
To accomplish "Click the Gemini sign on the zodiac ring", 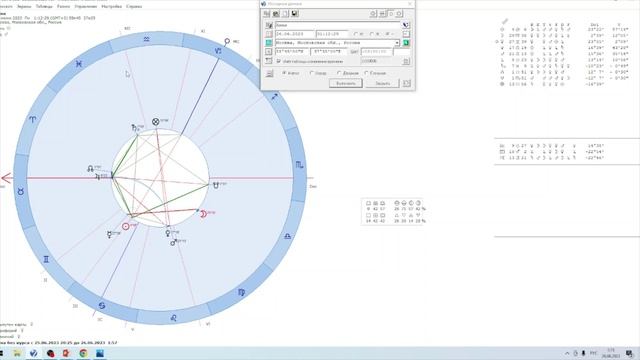I will click(46, 259).
